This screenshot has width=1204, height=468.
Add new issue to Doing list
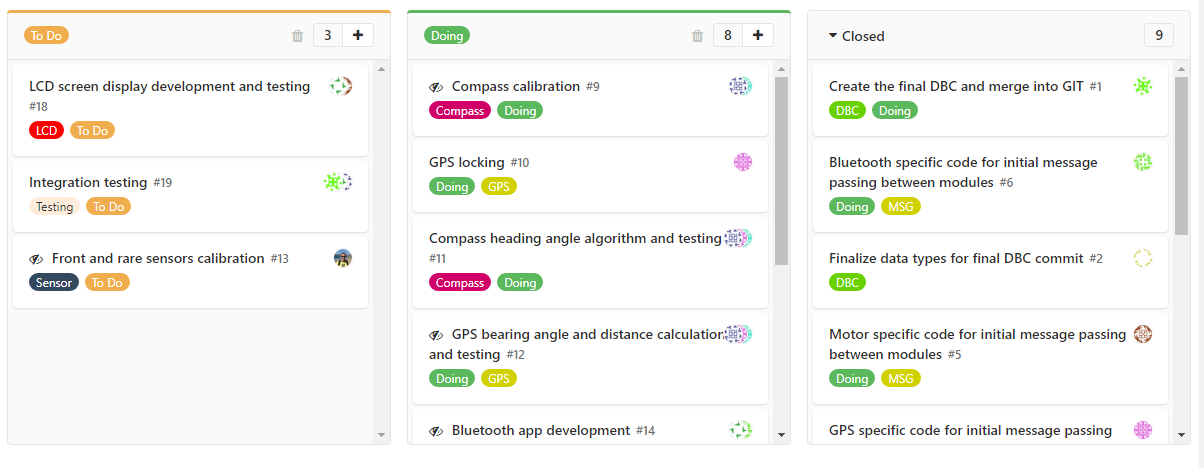[758, 35]
